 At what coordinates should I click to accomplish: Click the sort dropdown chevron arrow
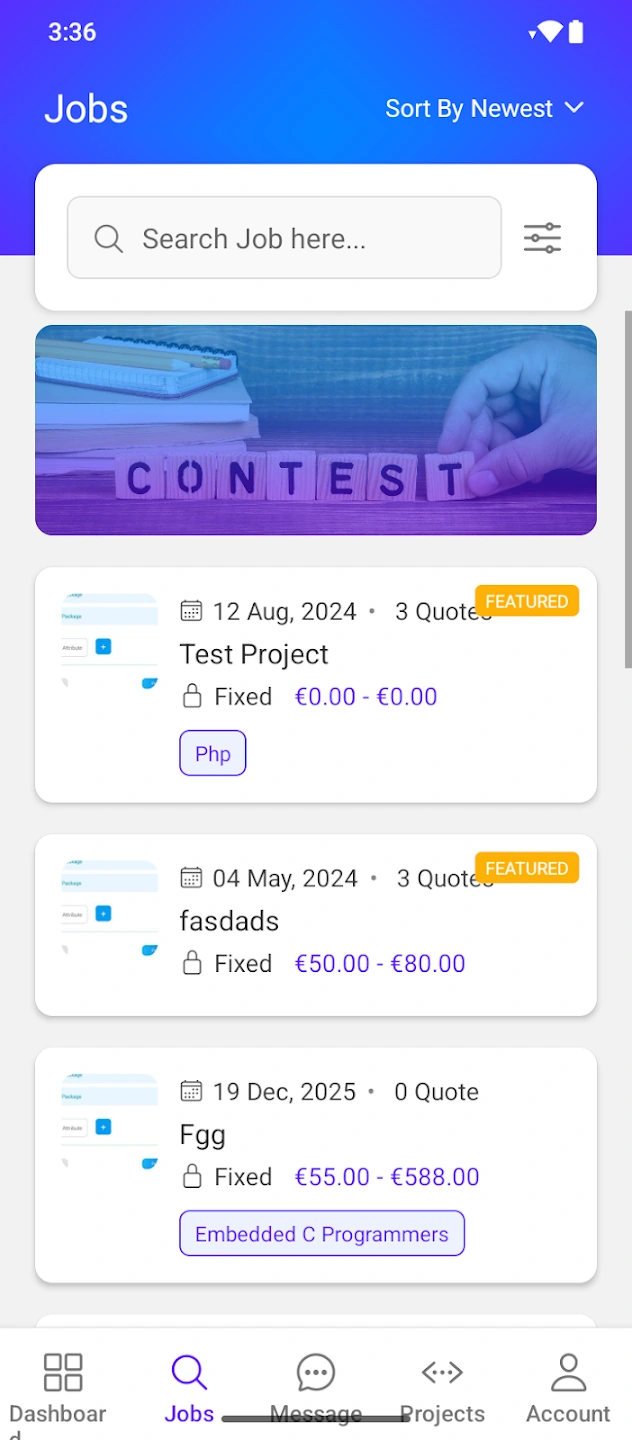(574, 108)
